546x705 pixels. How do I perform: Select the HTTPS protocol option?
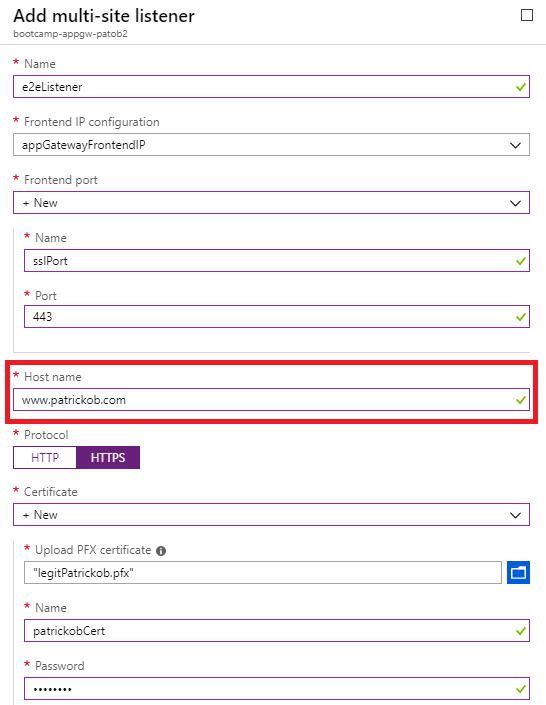coord(108,457)
